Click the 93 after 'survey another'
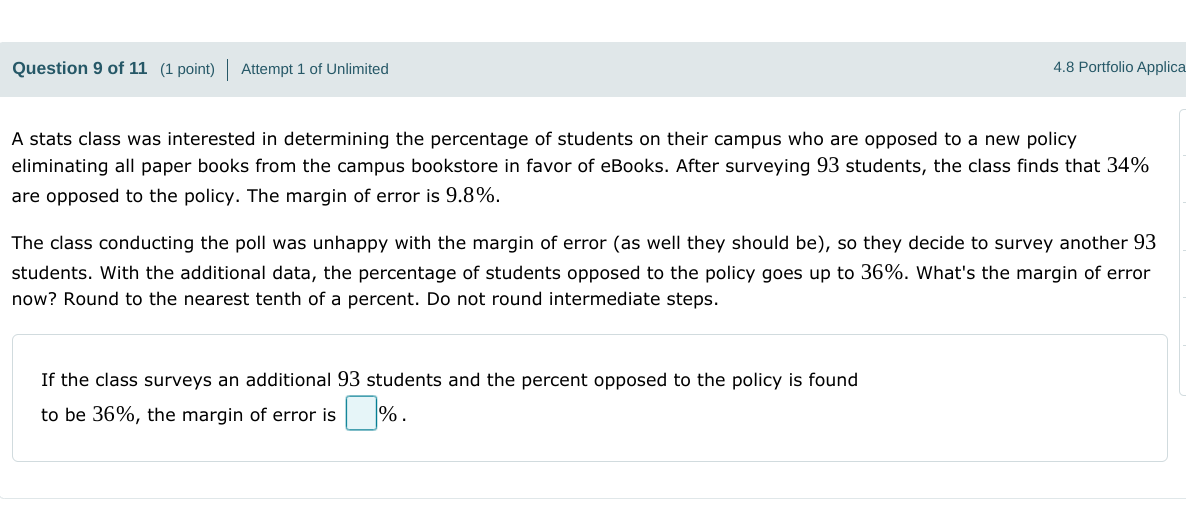This screenshot has width=1186, height=506. 1144,243
